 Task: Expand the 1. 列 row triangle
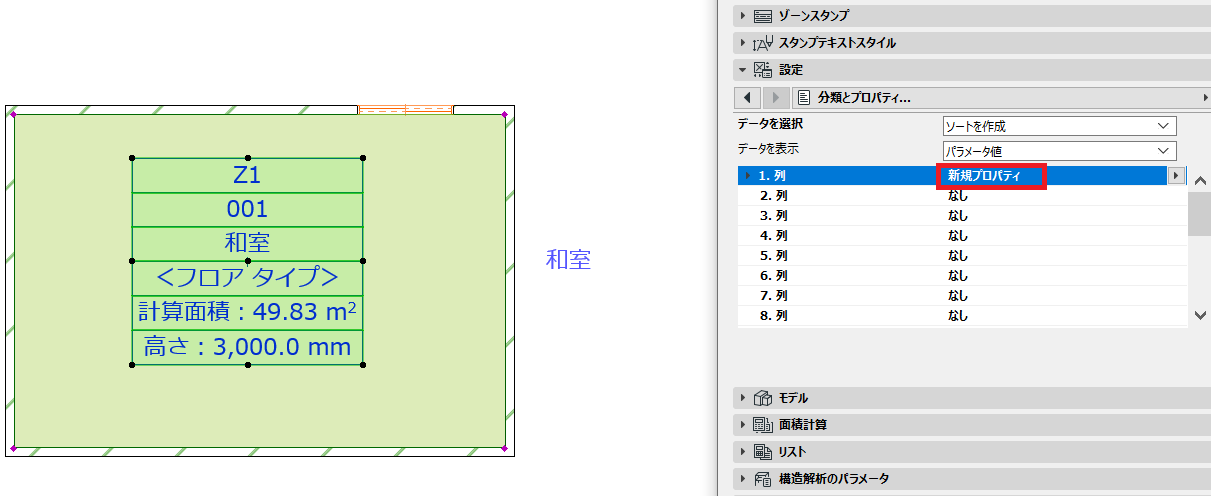748,176
